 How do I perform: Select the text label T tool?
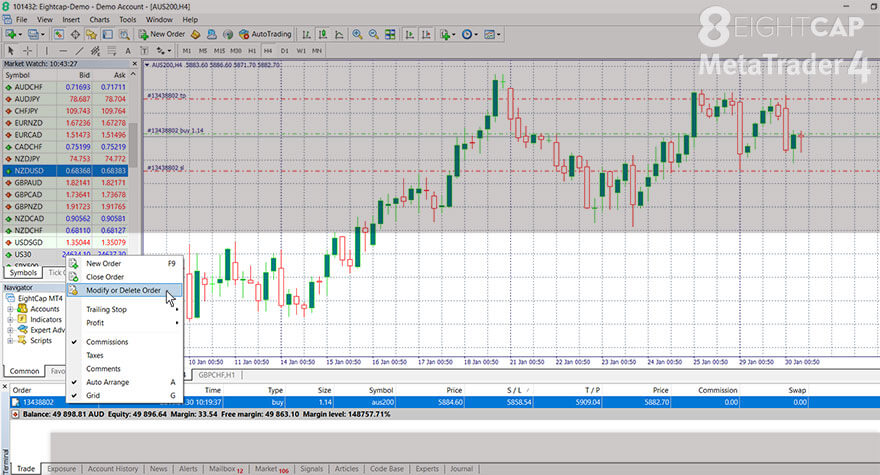click(x=144, y=51)
